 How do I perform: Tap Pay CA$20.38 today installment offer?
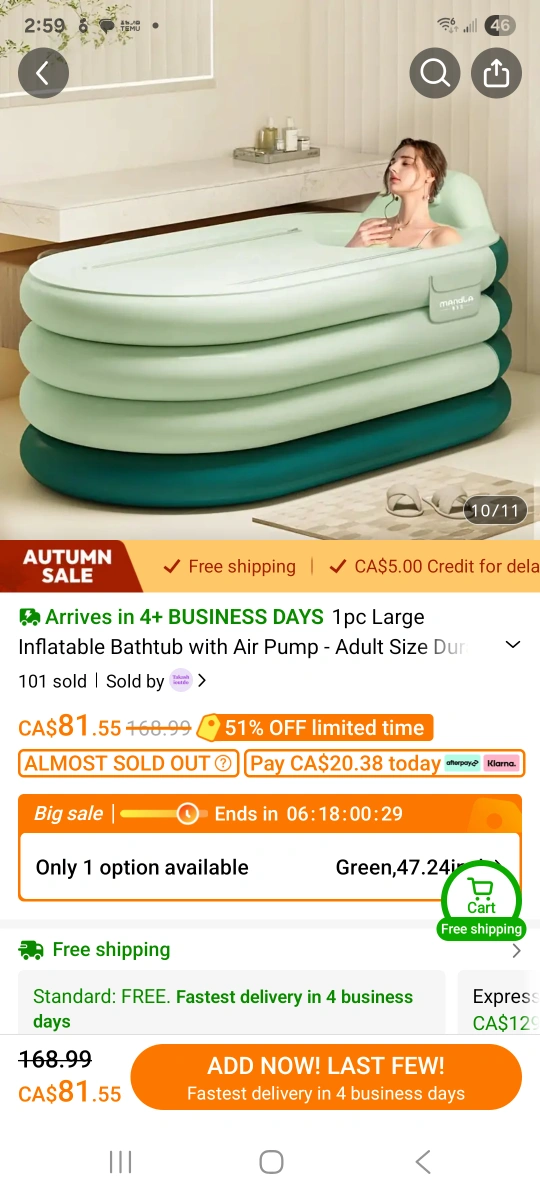[x=385, y=764]
